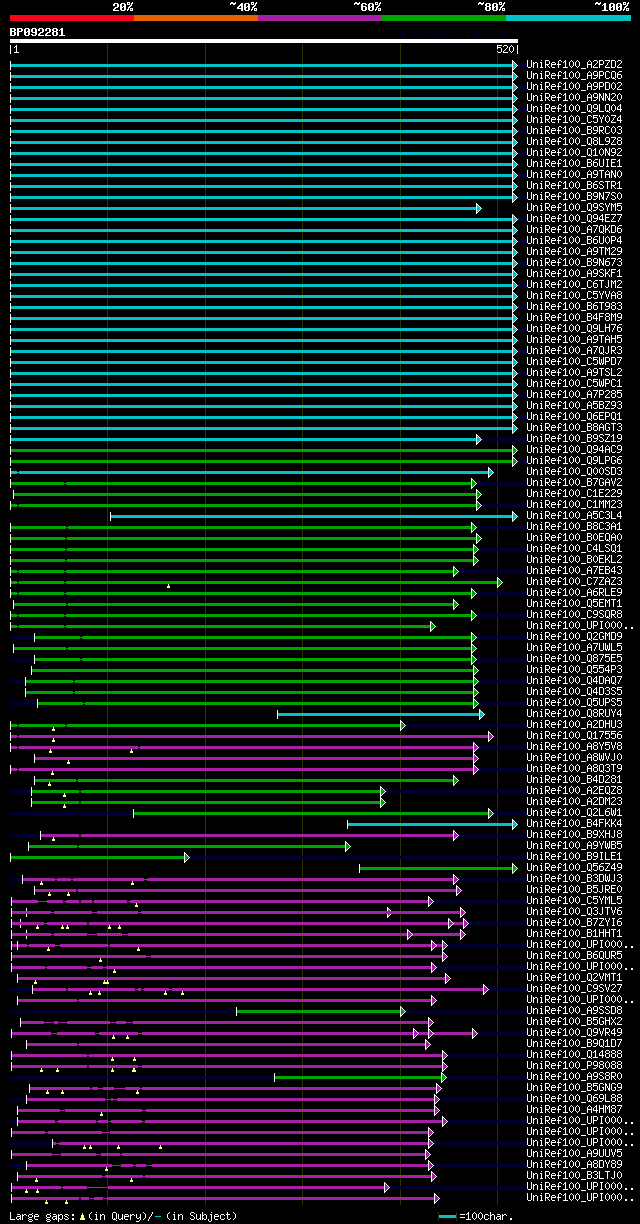Screen dimensions: 640x1224
Task: Click the purple 60% legend color segment
Action: pyautogui.click(x=320, y=17)
